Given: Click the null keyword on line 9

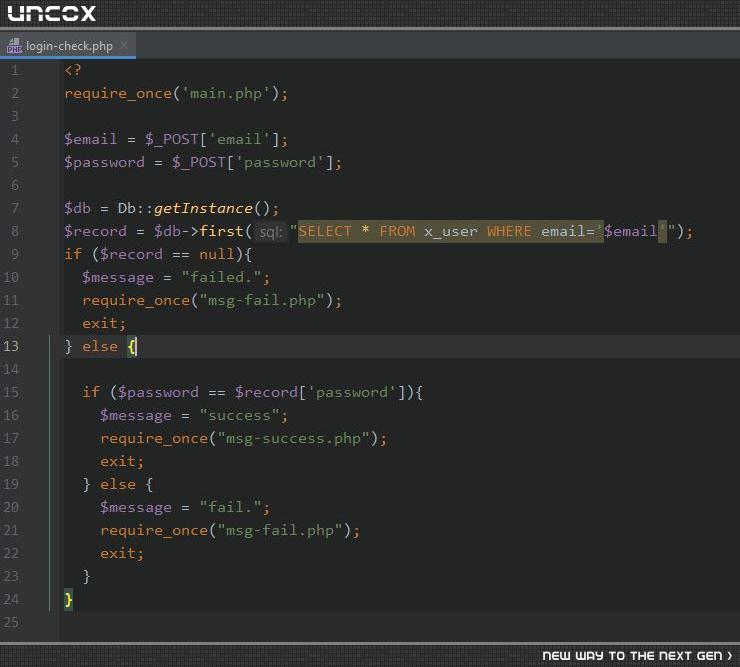Looking at the screenshot, I should (217, 254).
